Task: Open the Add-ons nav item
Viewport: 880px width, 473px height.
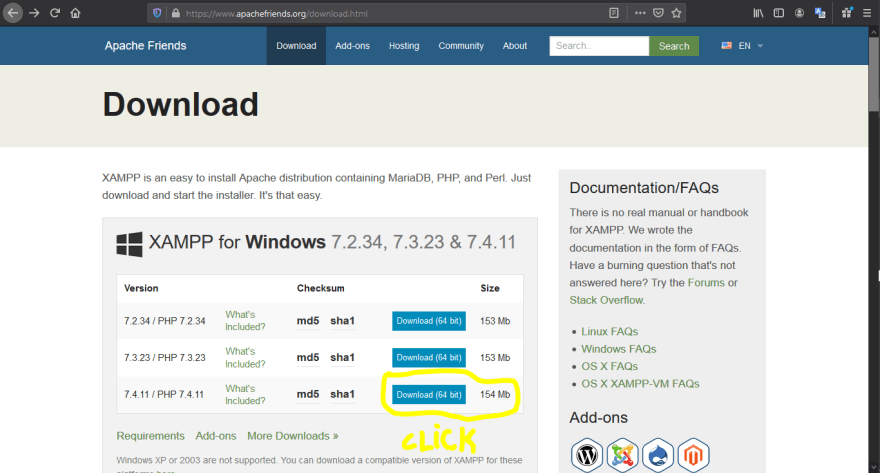Action: [x=352, y=46]
